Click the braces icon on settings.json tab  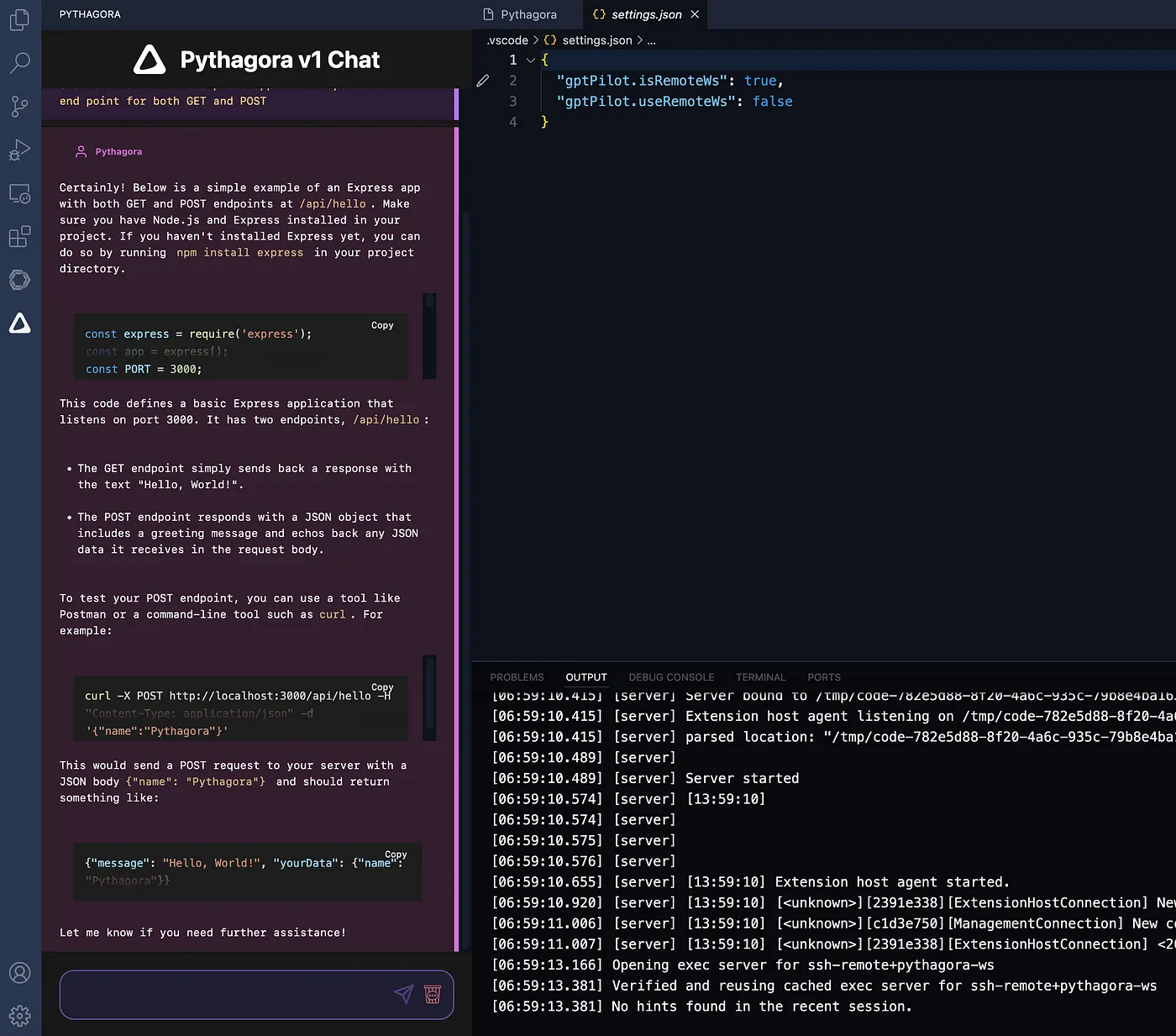[x=599, y=14]
